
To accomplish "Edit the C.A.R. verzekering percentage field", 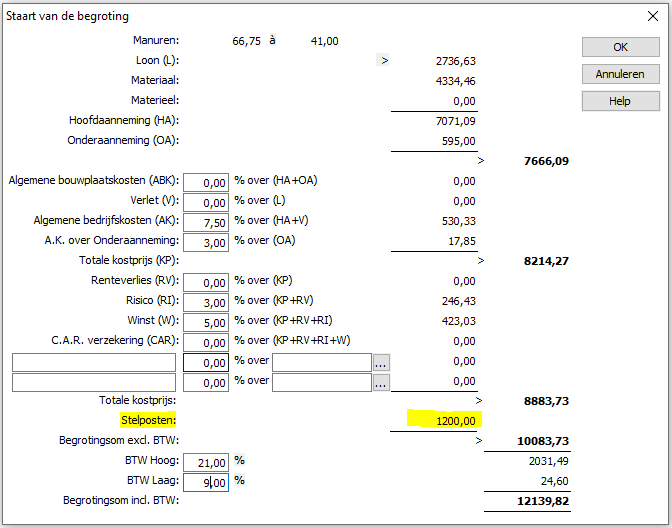I will tap(206, 342).
